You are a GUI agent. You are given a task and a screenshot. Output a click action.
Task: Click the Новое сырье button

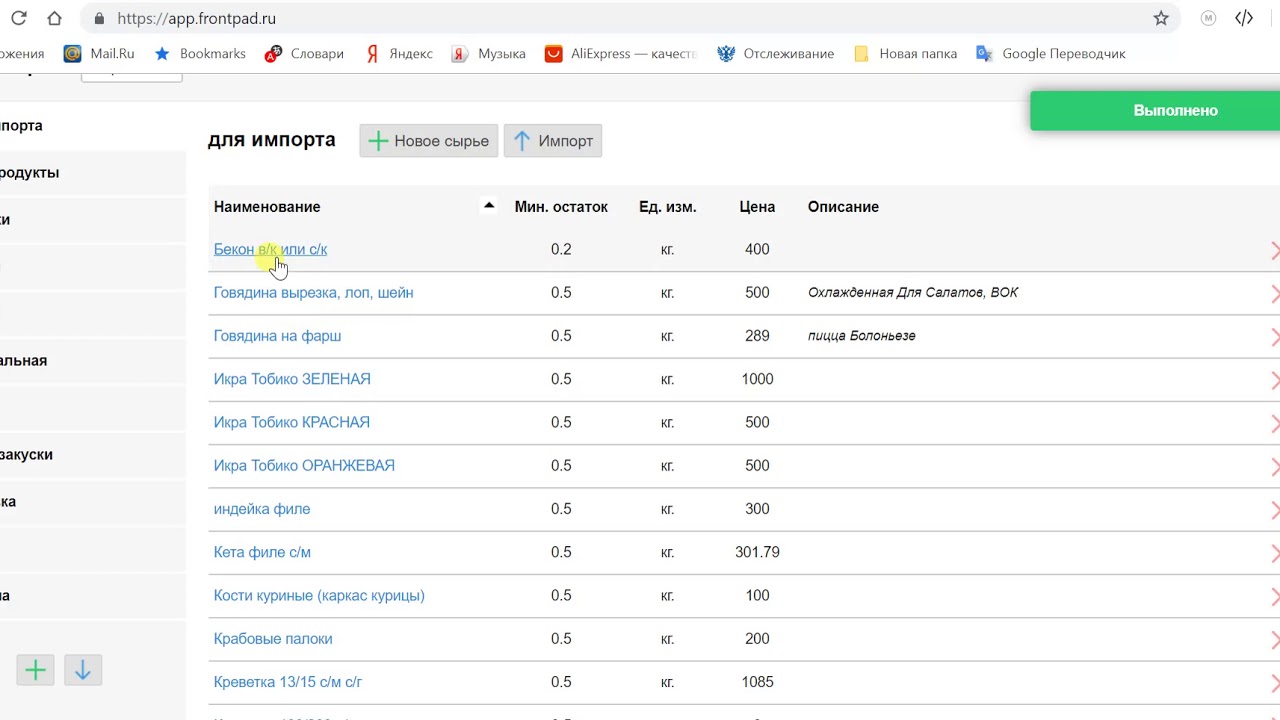pos(429,141)
